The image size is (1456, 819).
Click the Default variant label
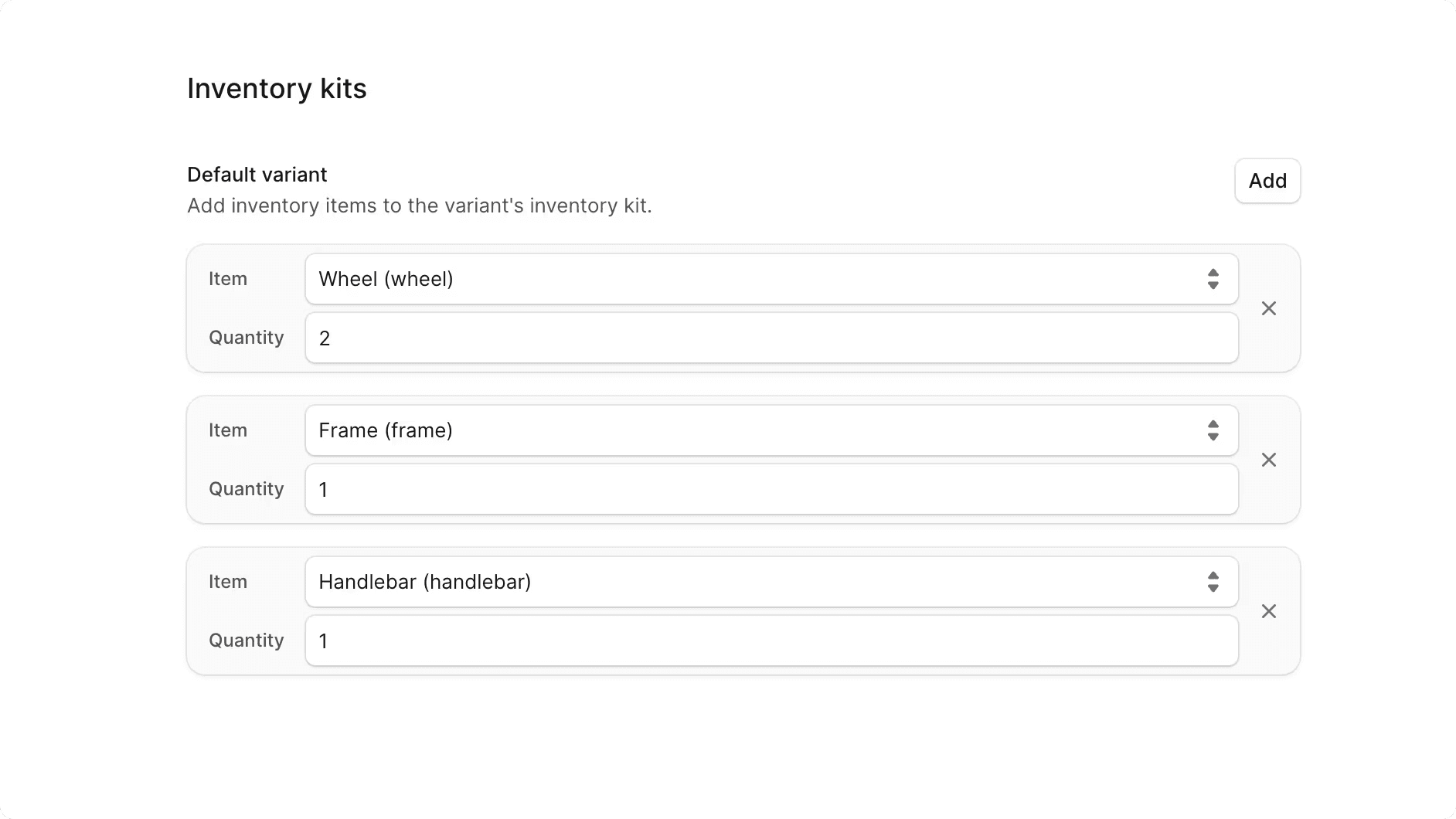tap(256, 175)
